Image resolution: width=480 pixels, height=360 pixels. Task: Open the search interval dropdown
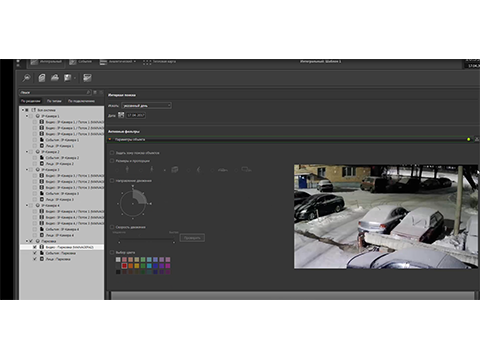pos(147,106)
